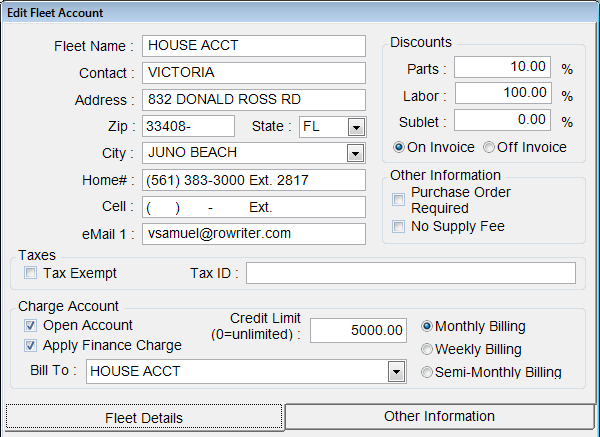Select the Off Invoice radio button
The image size is (600, 437).
coord(489,147)
